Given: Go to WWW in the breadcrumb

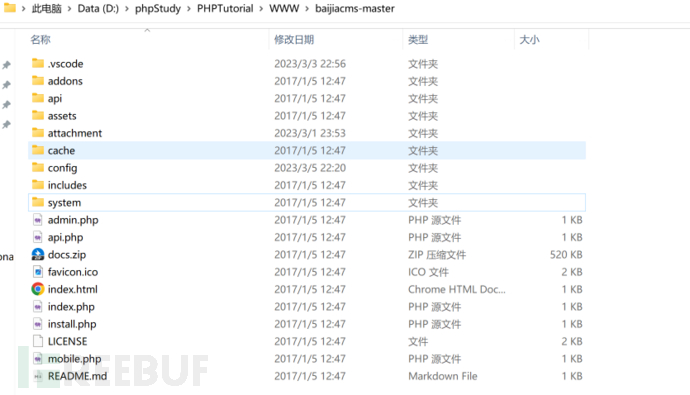Looking at the screenshot, I should [x=284, y=8].
